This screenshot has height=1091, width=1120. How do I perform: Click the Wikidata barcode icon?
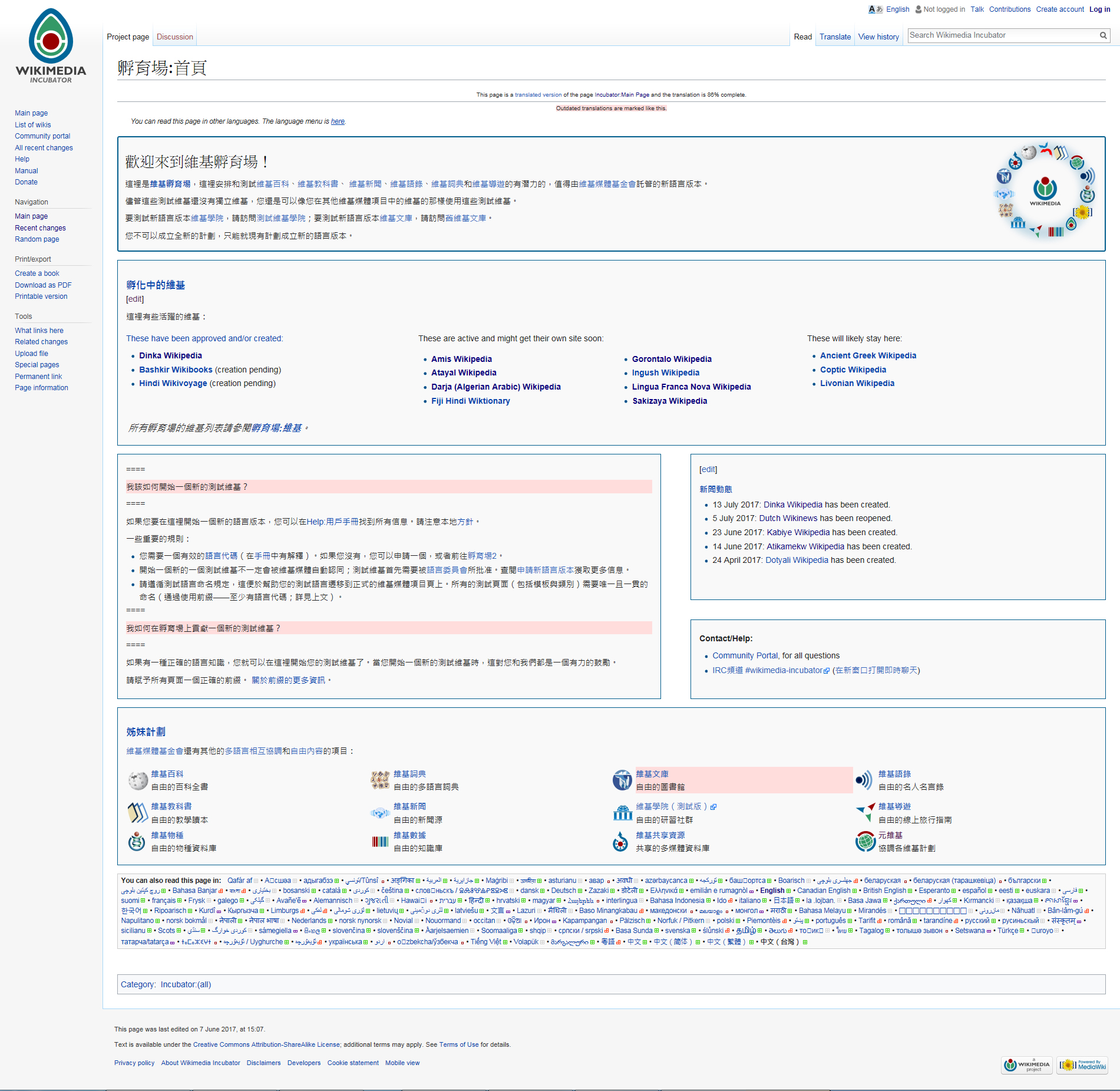tap(380, 842)
